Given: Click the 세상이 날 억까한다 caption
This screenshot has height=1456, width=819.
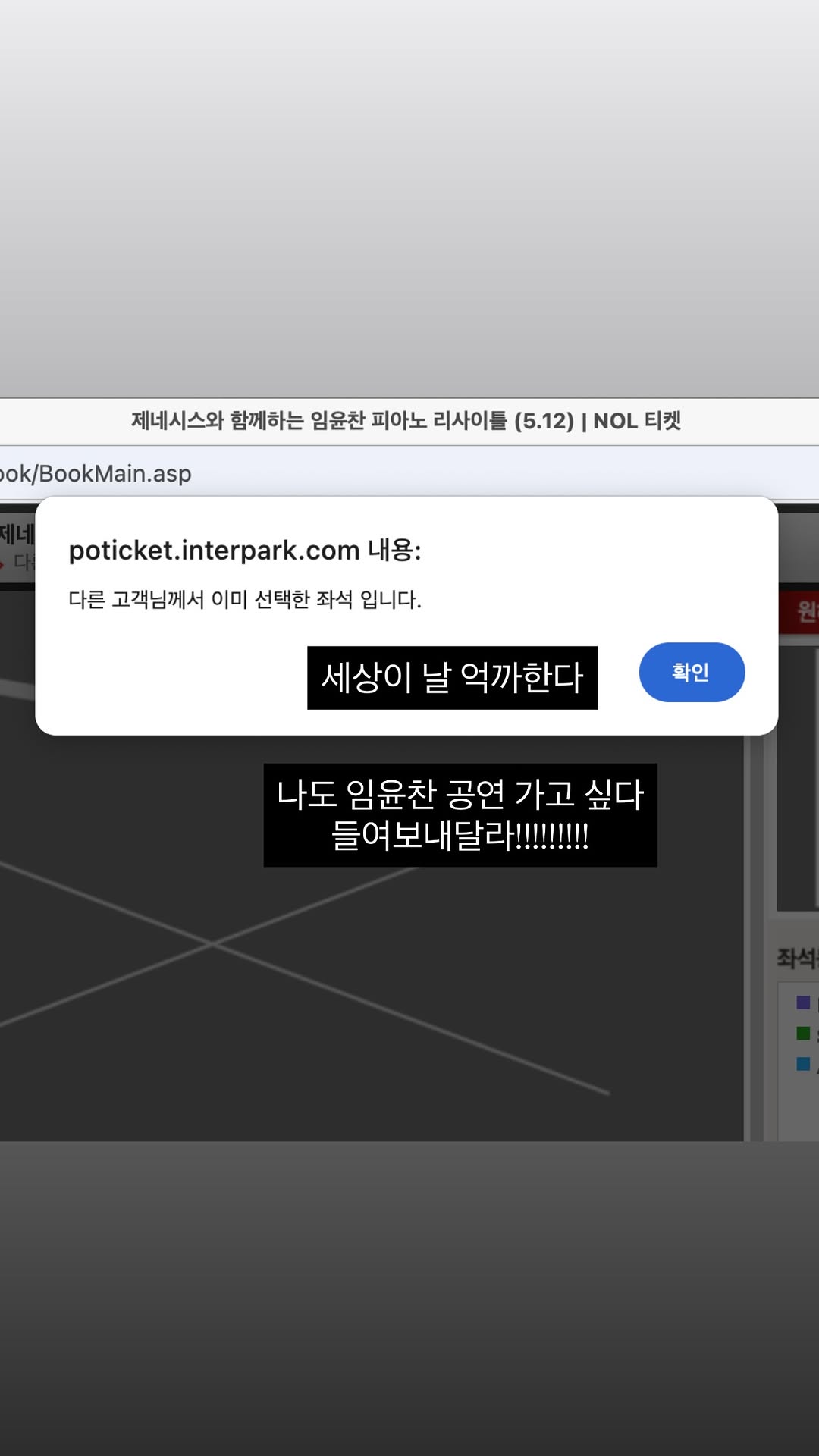Looking at the screenshot, I should [x=452, y=678].
